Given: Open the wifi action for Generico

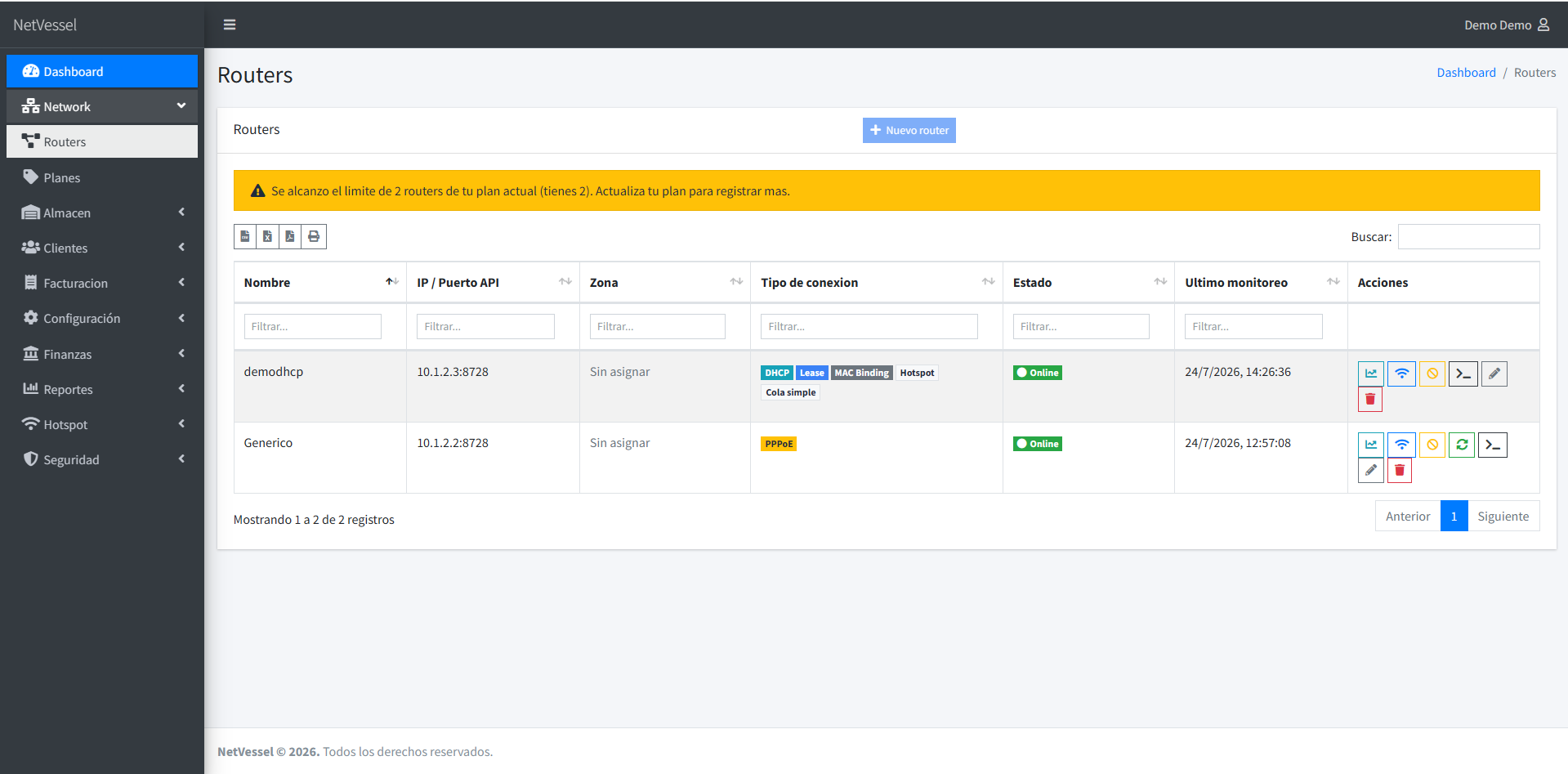Looking at the screenshot, I should pos(1401,445).
